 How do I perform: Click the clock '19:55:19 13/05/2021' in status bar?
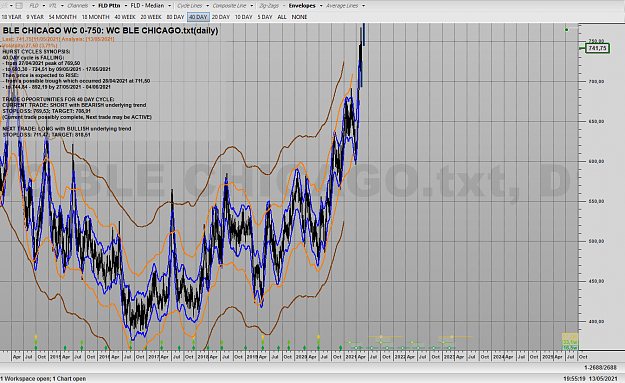[590, 379]
